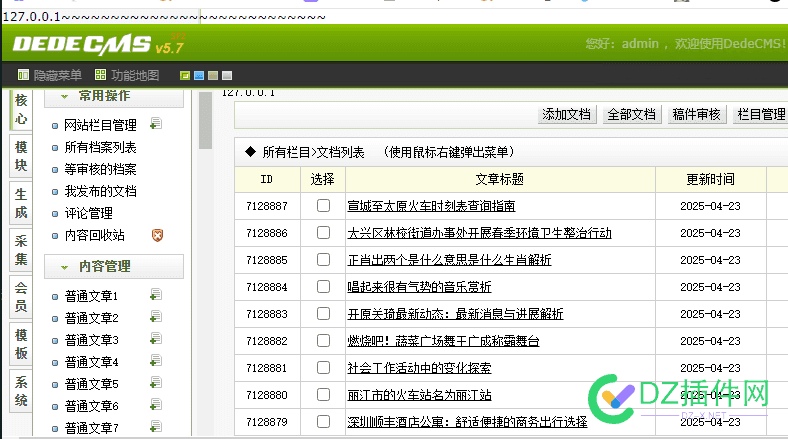This screenshot has height=439, width=788.
Task: Click the 栏目管理 button
Action: click(761, 115)
